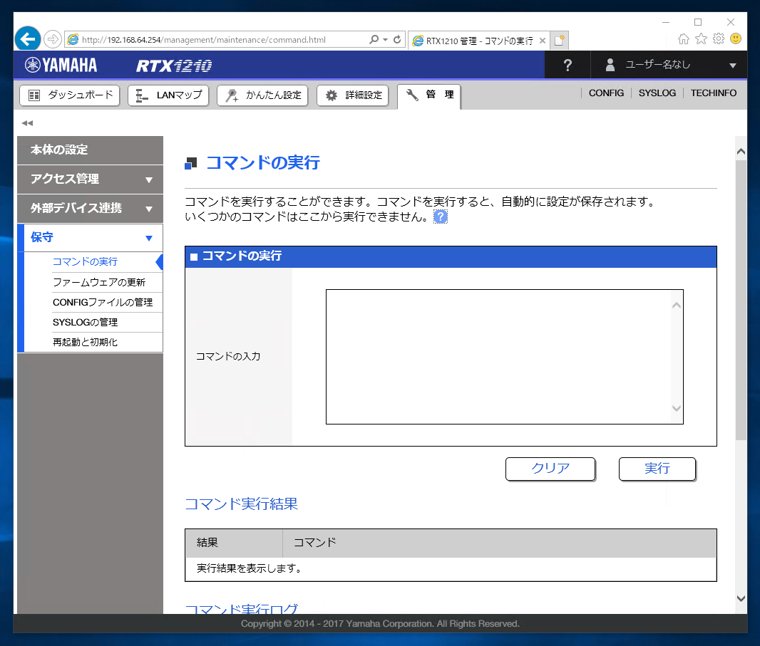Click the 結果 column header
Screen dimensions: 760x646
[234, 543]
